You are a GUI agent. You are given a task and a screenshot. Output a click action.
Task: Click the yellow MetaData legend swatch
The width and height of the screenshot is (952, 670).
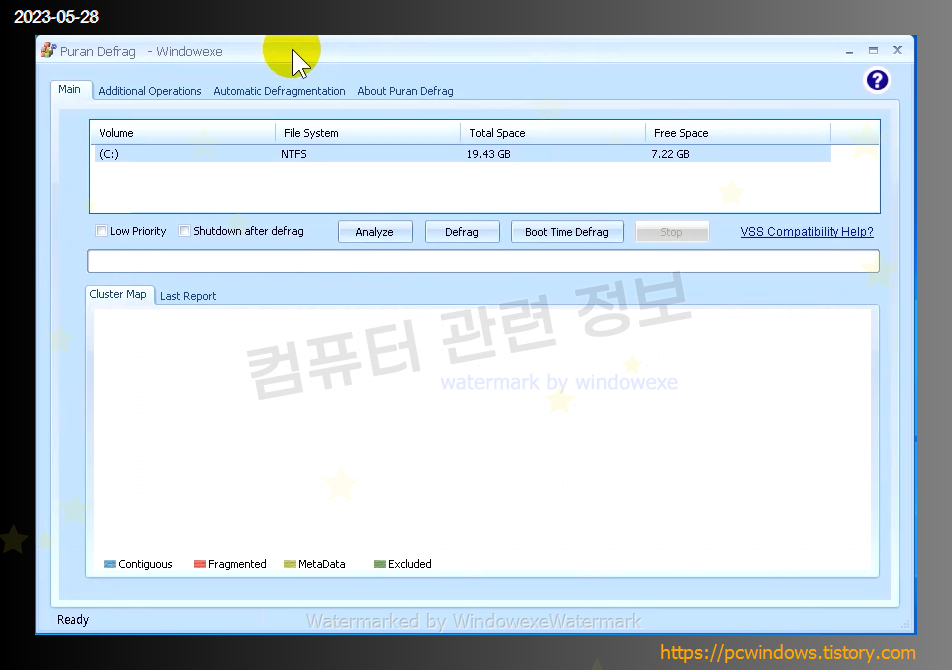(x=290, y=564)
